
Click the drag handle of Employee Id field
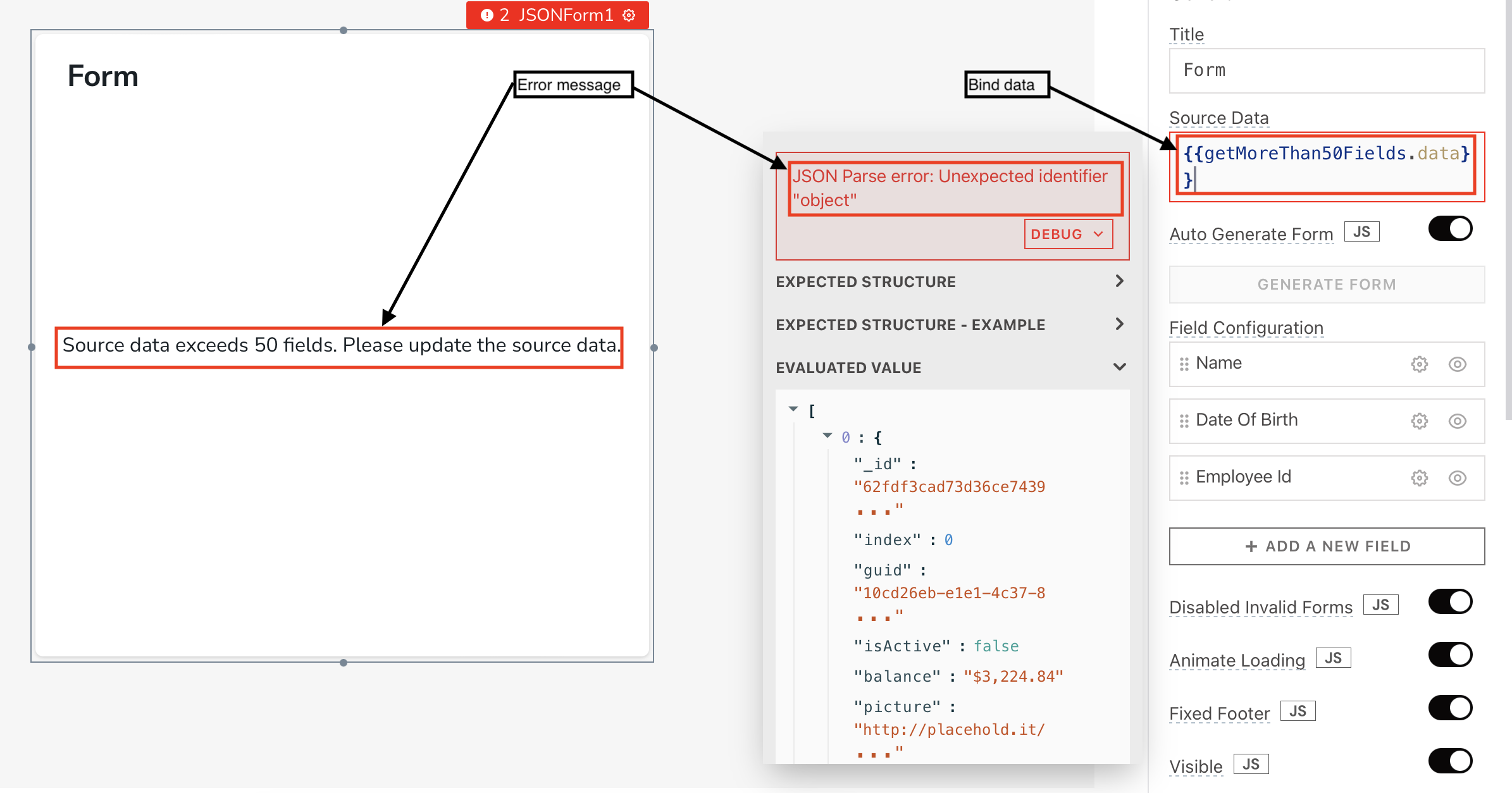[1184, 478]
